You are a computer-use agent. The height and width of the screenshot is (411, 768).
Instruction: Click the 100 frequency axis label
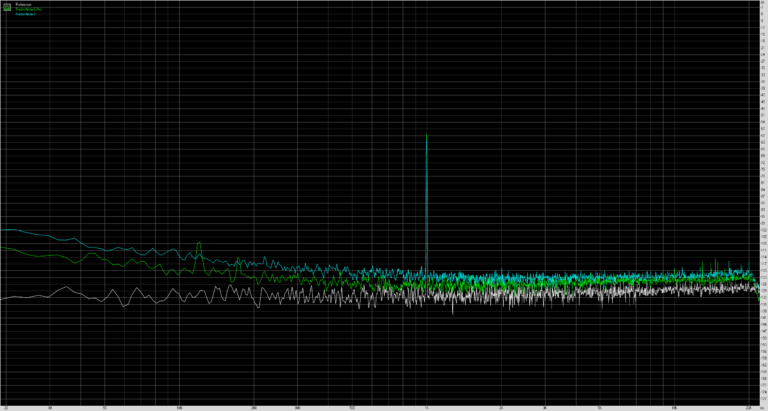179,407
